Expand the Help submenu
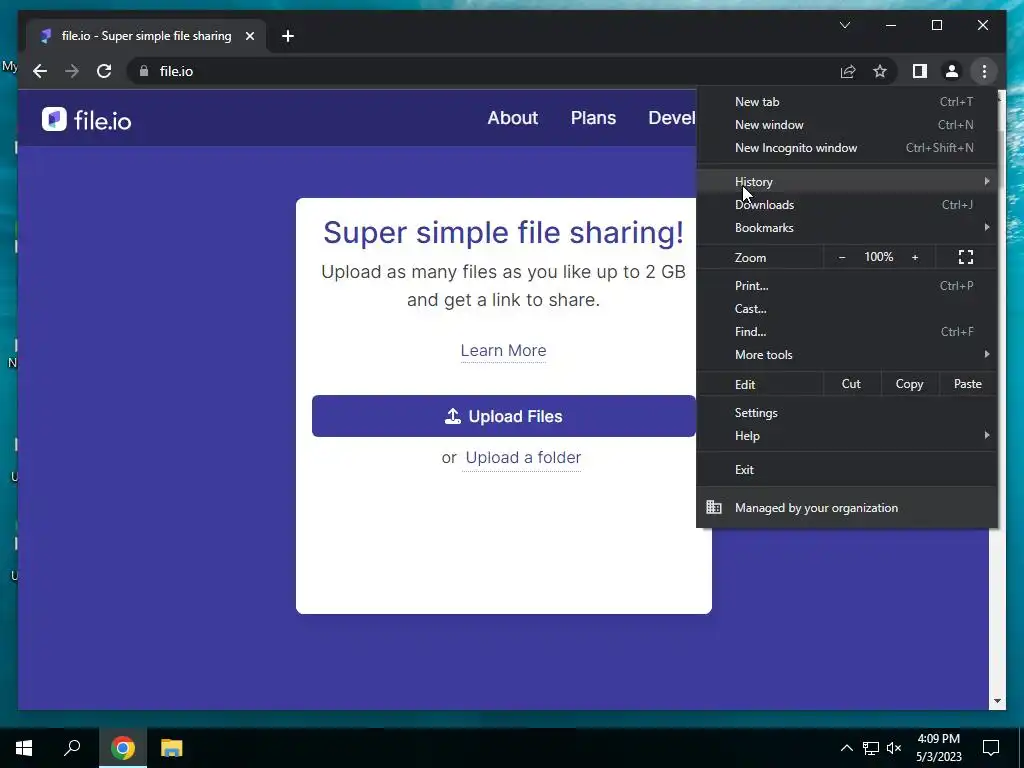Viewport: 1024px width, 768px height. pos(846,436)
